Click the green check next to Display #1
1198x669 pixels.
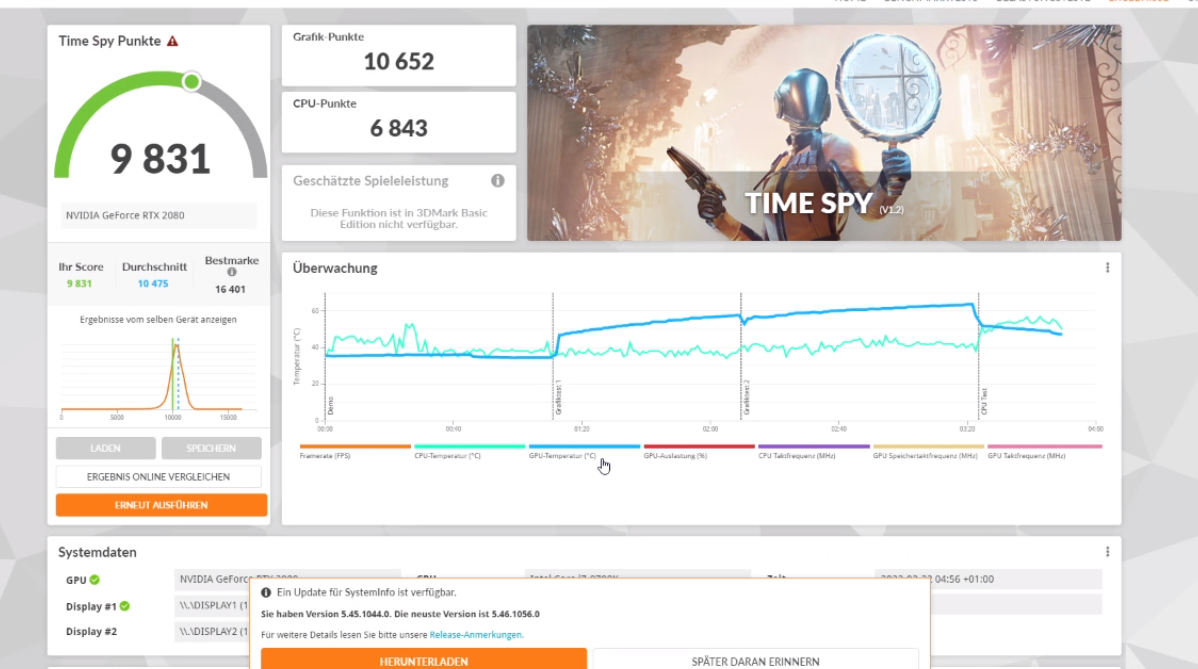point(125,606)
